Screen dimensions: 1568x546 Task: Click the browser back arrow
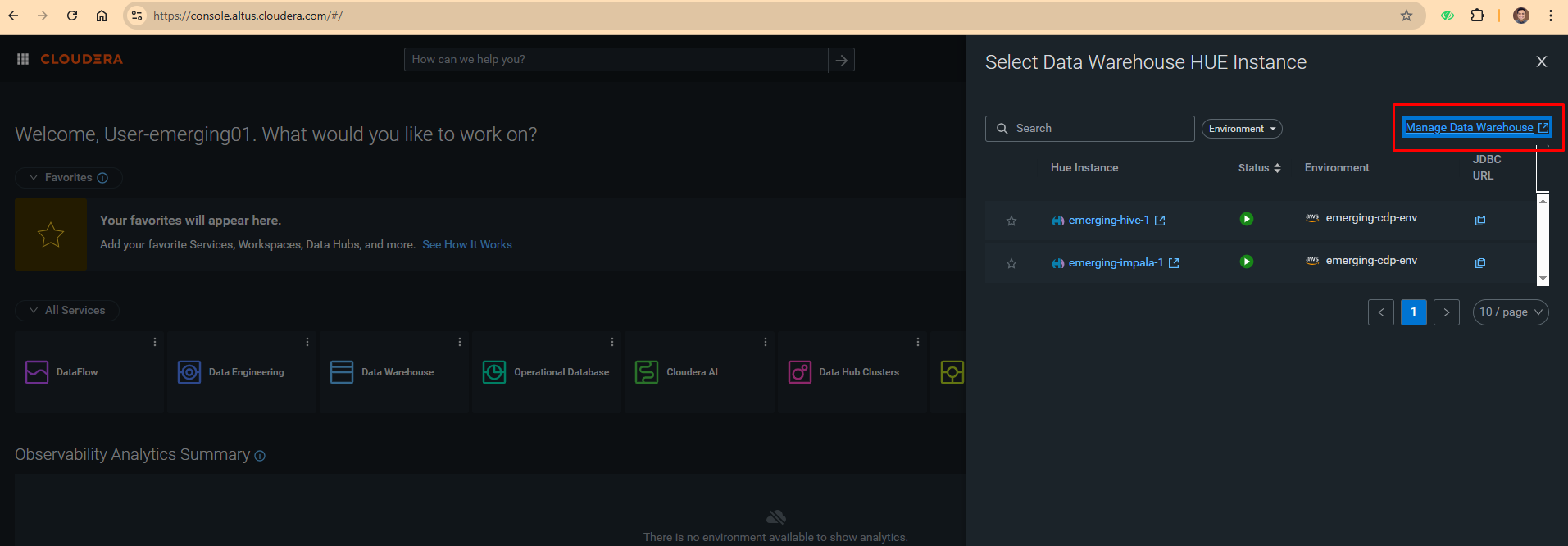tap(13, 16)
